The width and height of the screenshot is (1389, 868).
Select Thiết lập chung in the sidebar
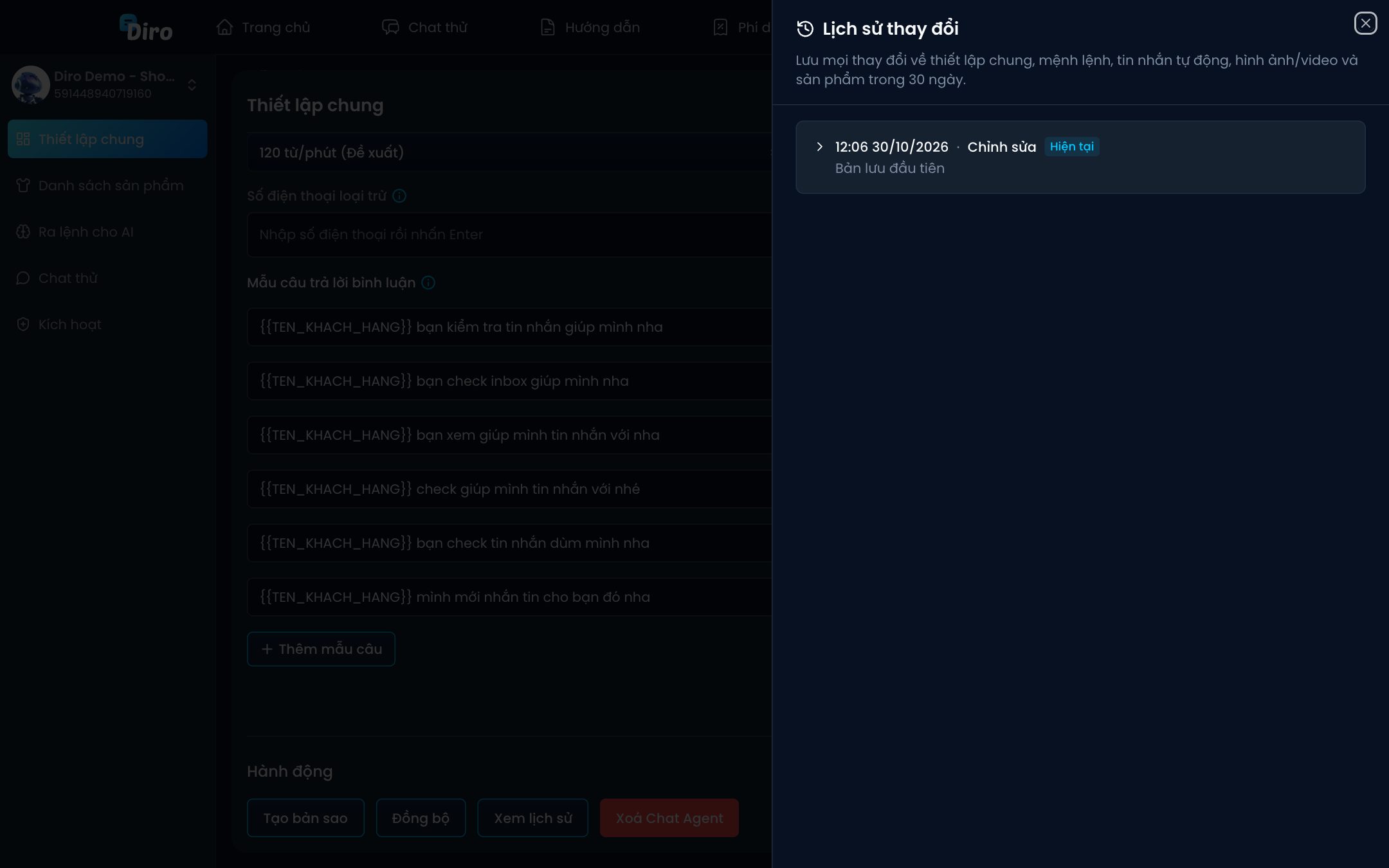pos(107,139)
